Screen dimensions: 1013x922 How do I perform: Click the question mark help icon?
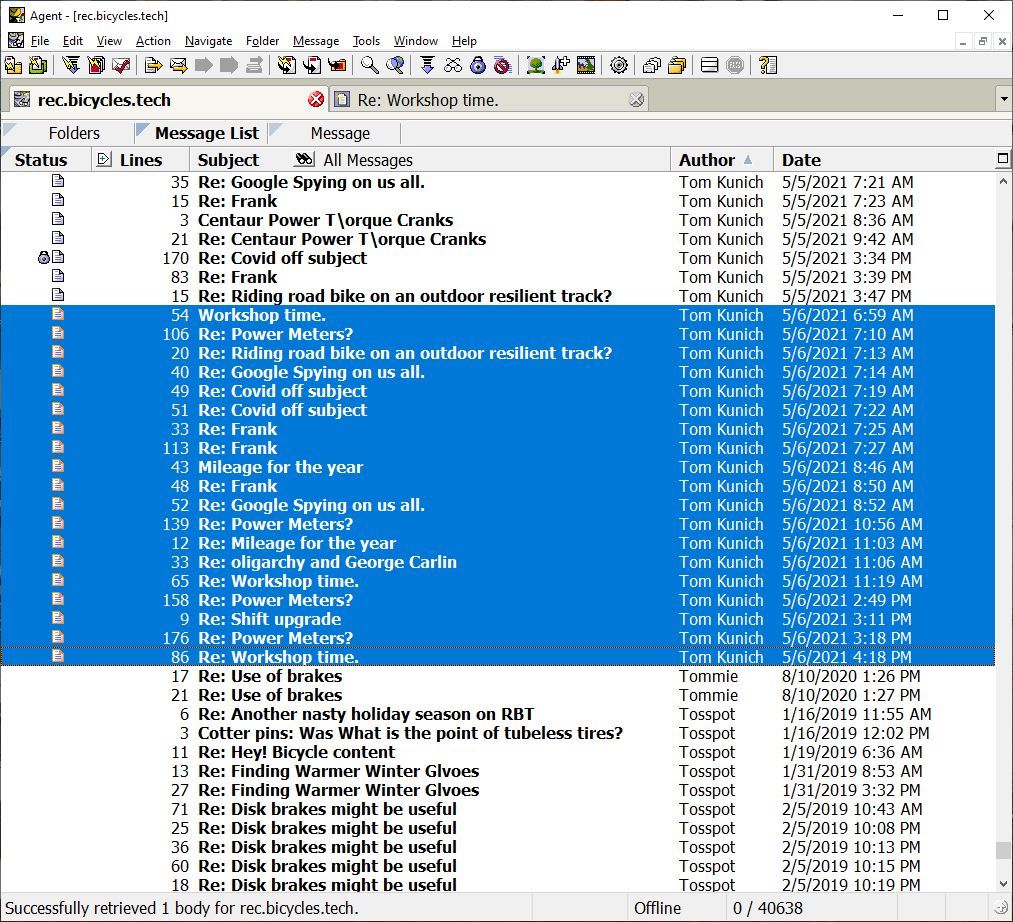767,66
